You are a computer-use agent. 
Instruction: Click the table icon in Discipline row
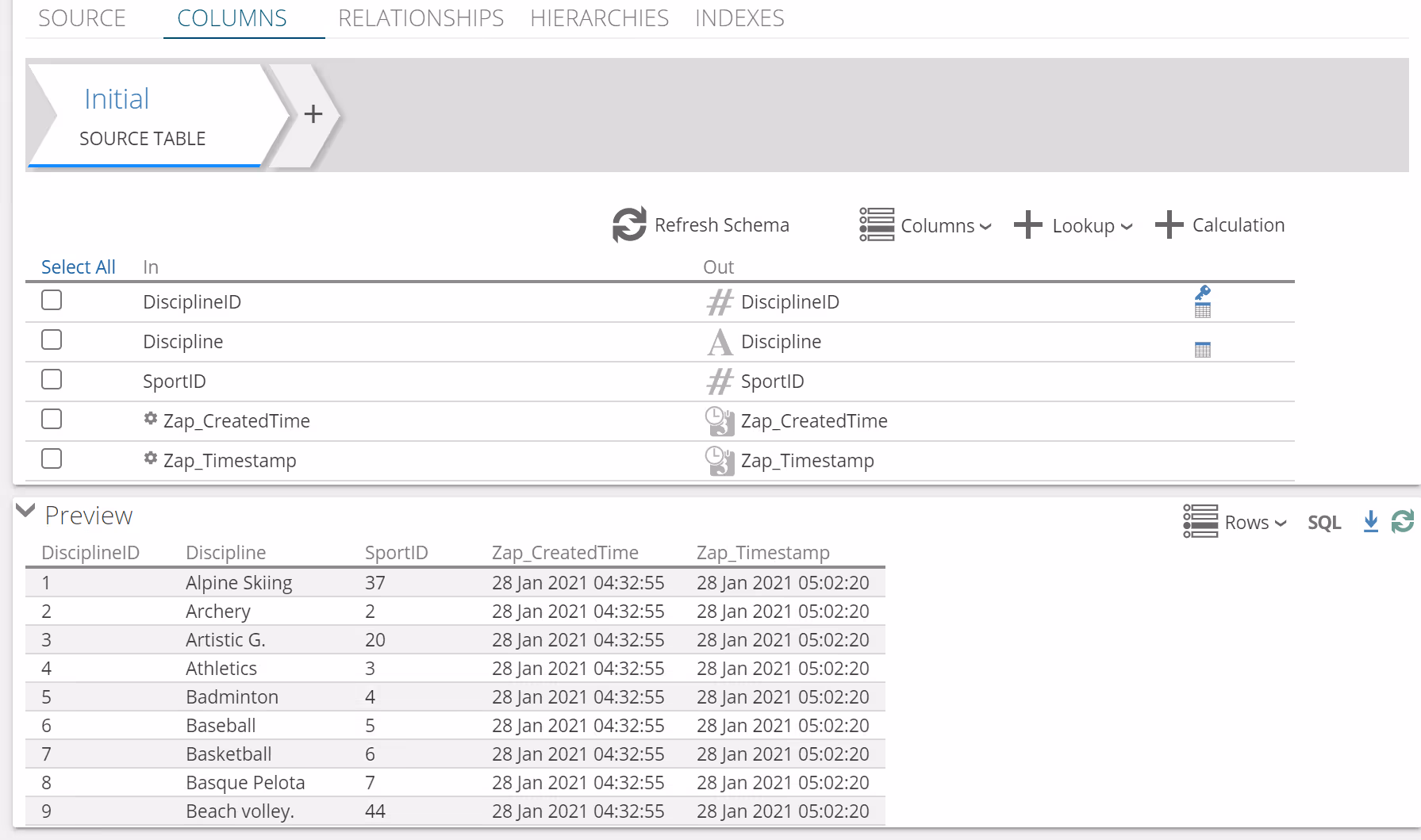coord(1203,350)
